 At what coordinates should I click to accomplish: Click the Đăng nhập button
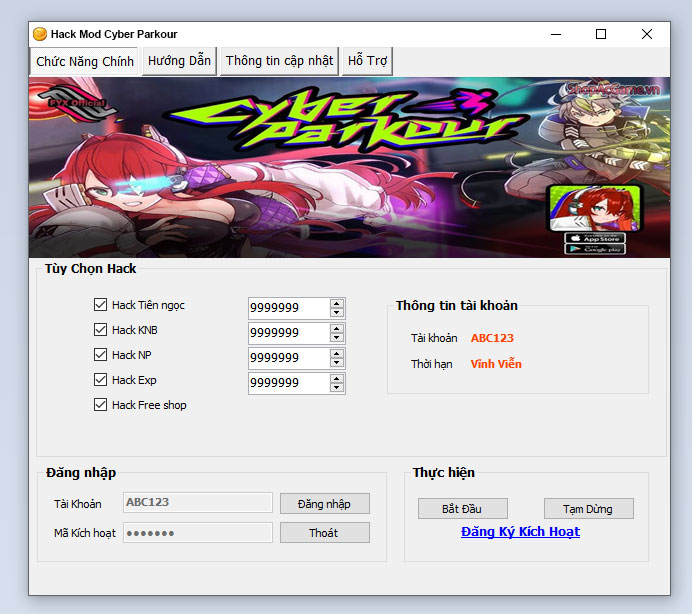[324, 504]
